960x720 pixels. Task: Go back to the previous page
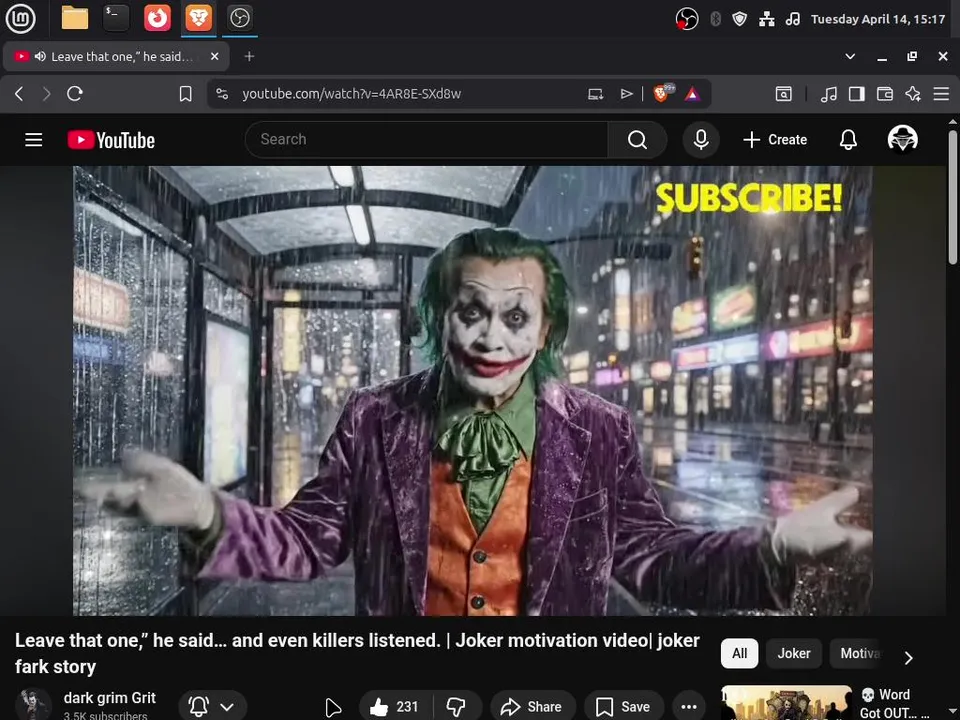(x=19, y=94)
